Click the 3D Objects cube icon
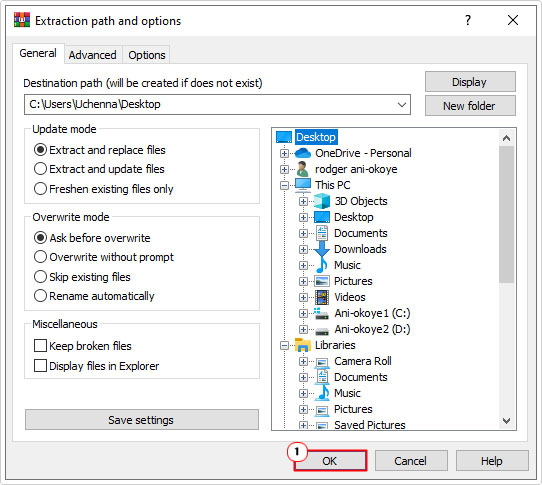 coord(322,201)
